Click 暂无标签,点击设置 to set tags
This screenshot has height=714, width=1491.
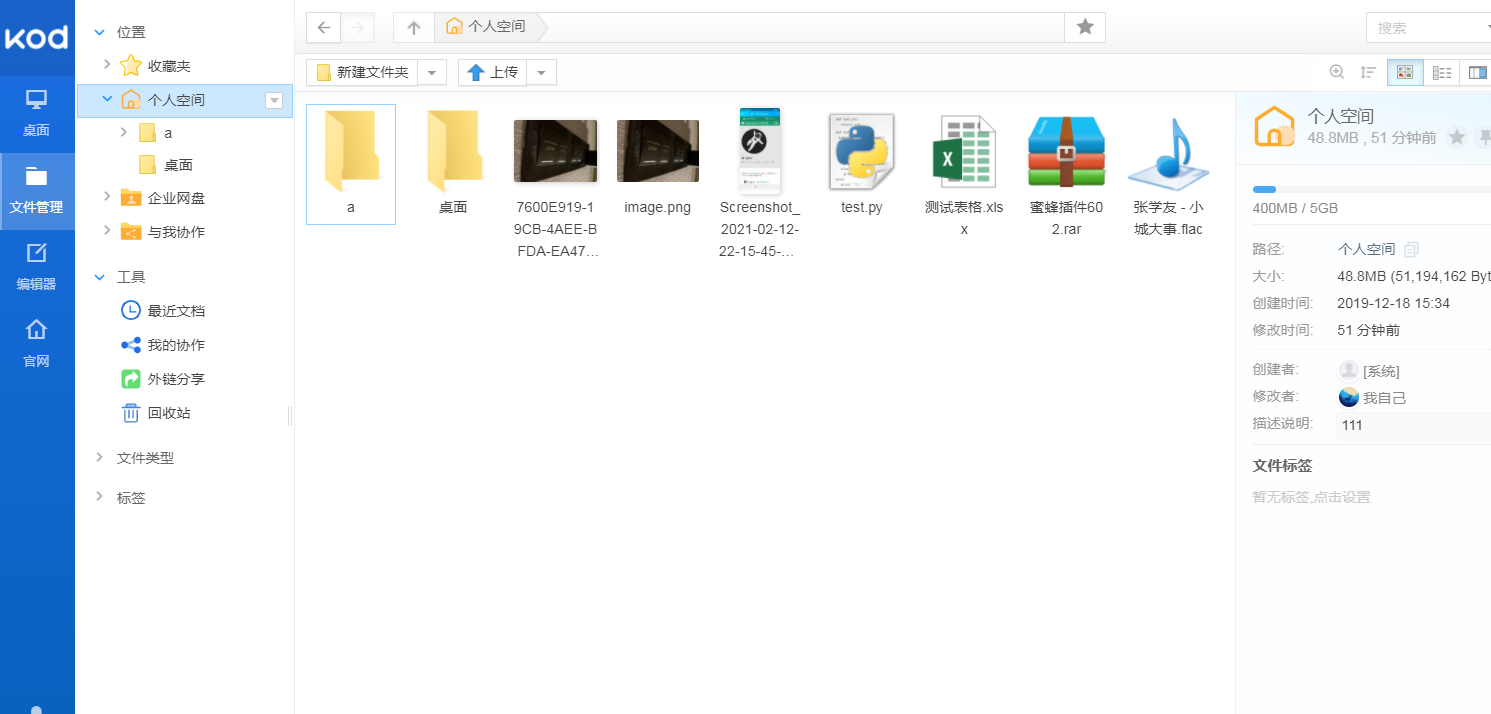coord(1311,497)
